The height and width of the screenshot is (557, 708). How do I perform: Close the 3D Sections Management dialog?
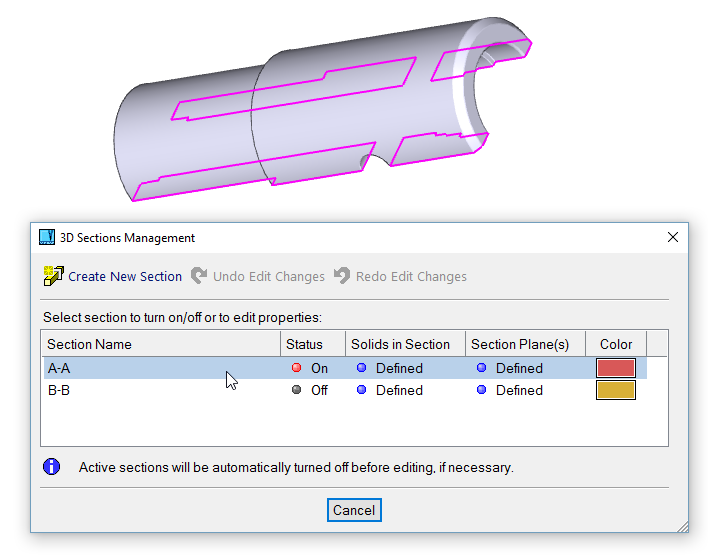[673, 238]
